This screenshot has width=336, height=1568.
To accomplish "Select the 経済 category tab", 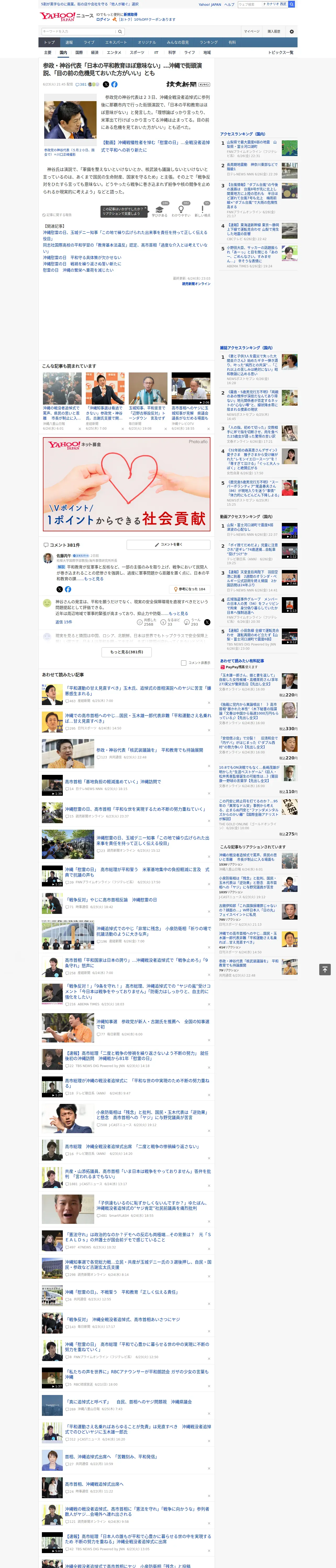I will coord(94,52).
